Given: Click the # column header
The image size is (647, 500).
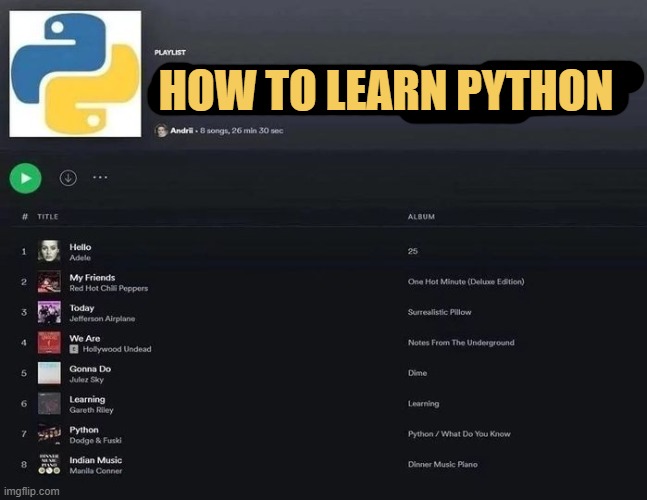Looking at the screenshot, I should click(x=25, y=217).
